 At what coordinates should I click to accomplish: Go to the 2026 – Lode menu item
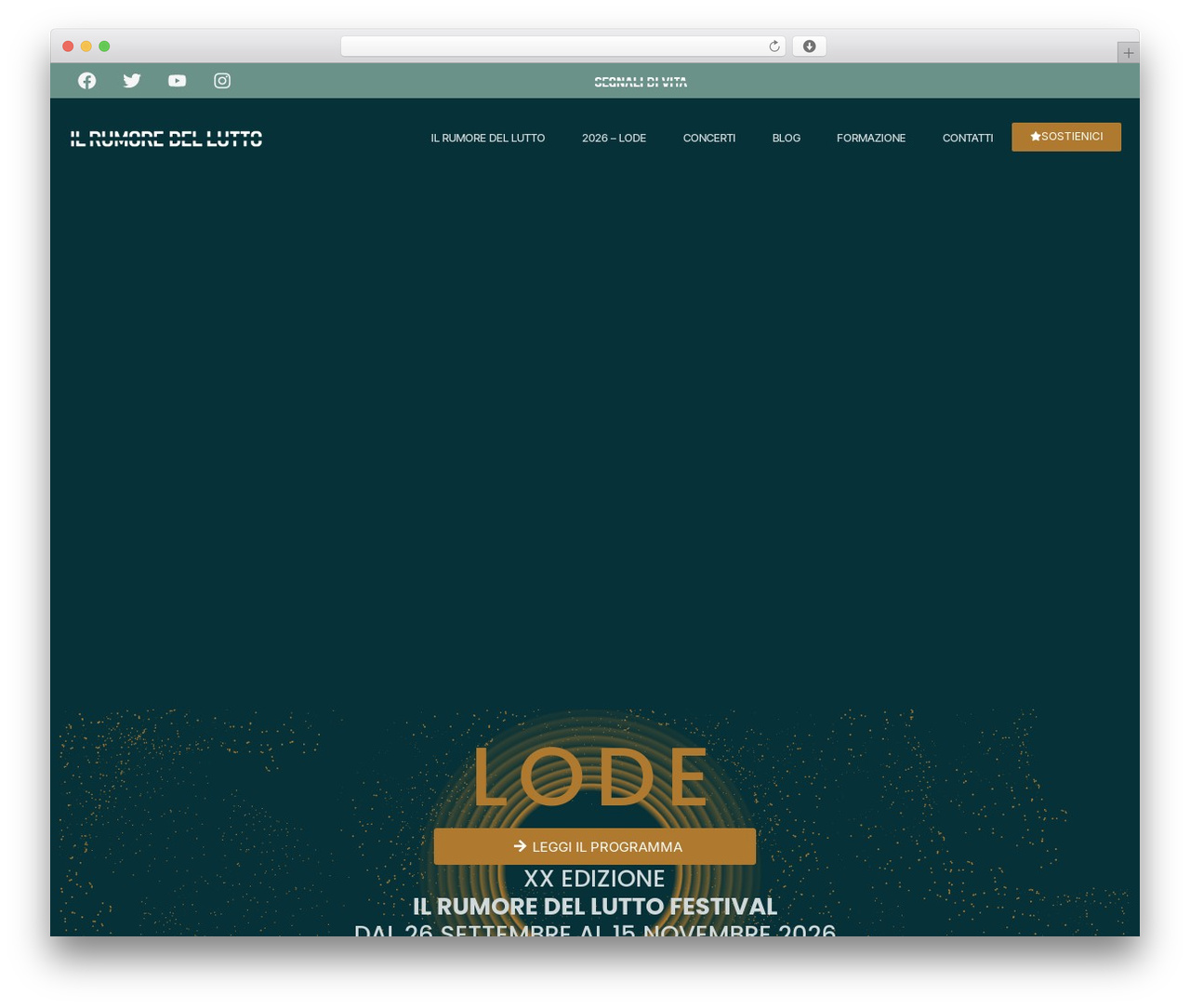point(614,138)
